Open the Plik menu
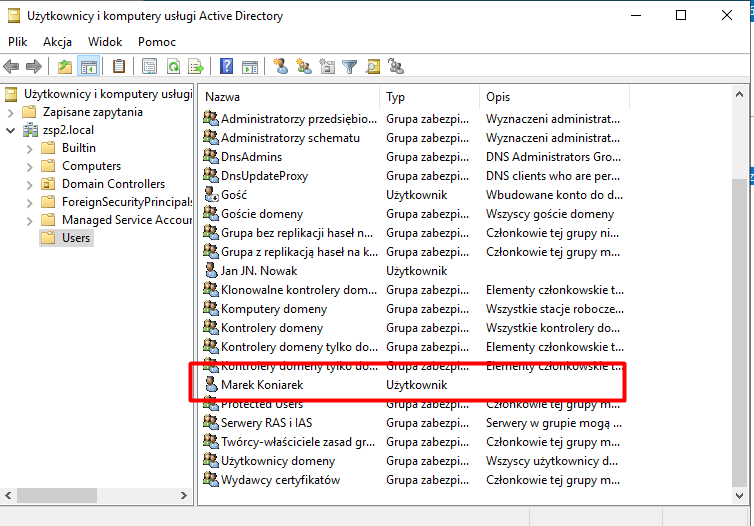This screenshot has width=754, height=526. coord(18,42)
